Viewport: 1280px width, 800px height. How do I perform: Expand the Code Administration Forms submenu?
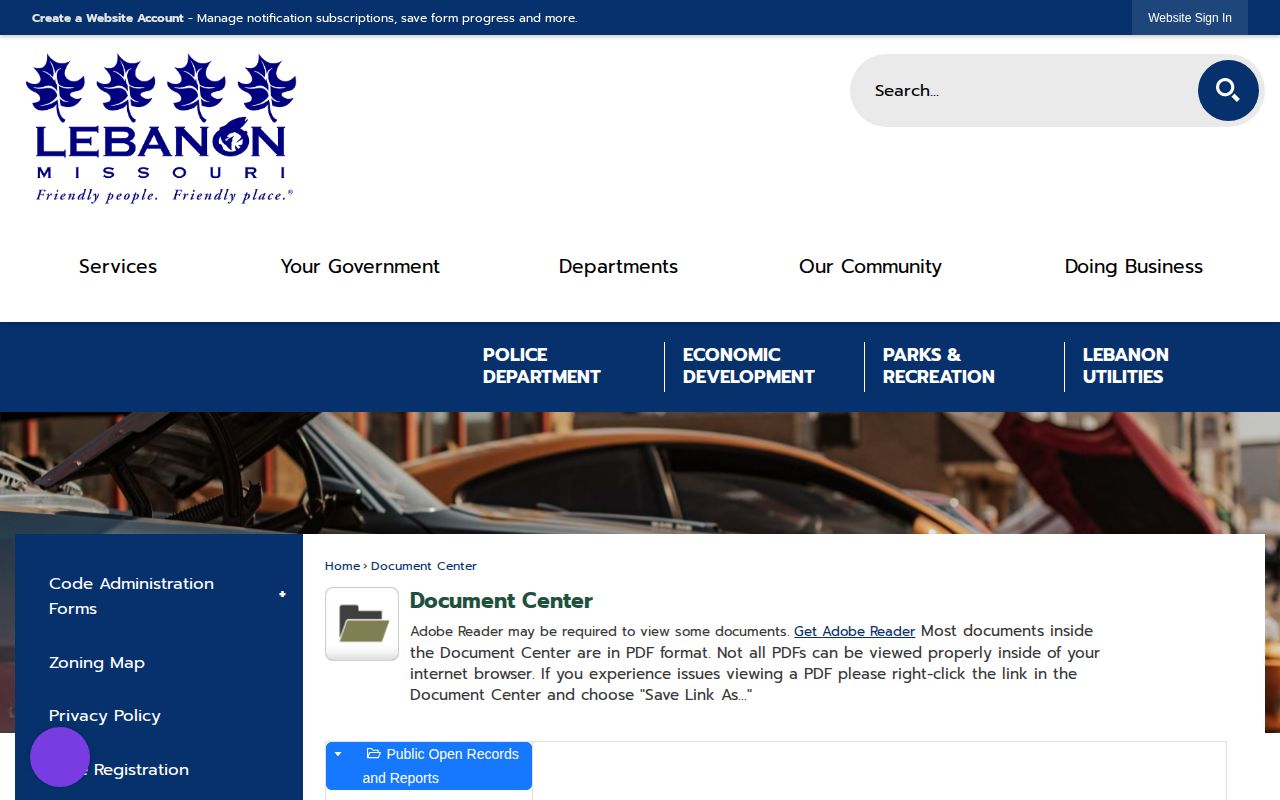pyautogui.click(x=282, y=595)
